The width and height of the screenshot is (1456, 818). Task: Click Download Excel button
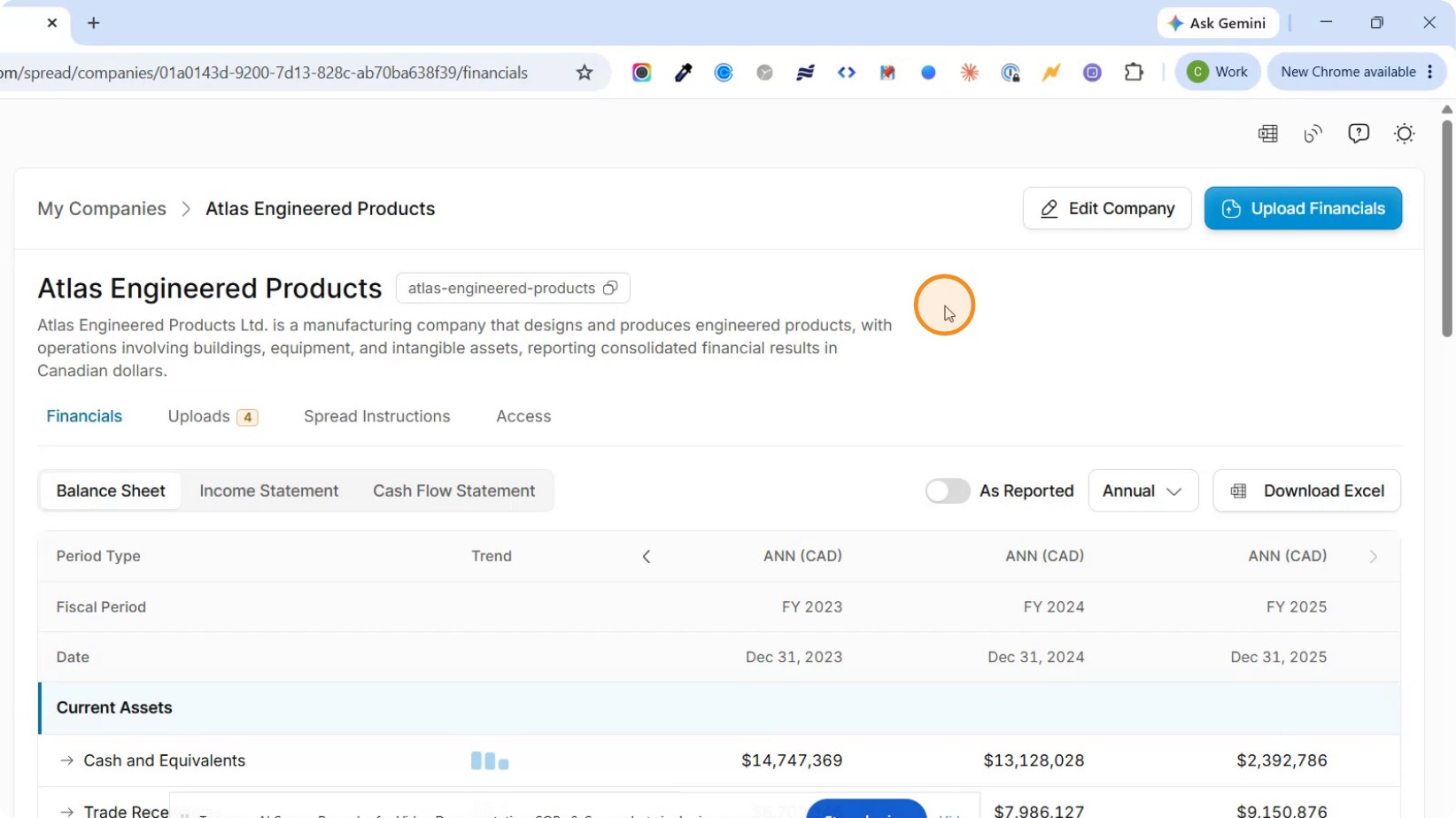(1306, 490)
